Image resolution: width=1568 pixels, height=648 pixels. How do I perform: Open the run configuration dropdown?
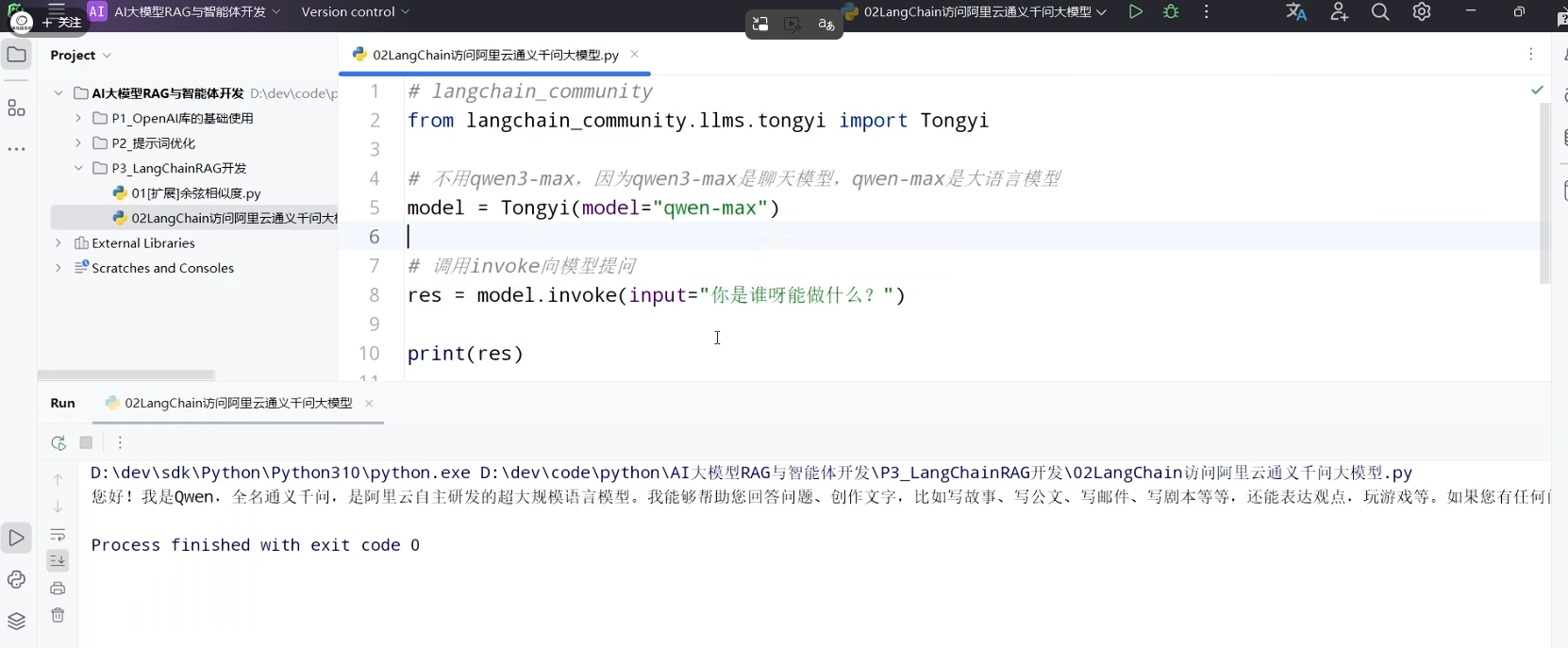coord(975,11)
